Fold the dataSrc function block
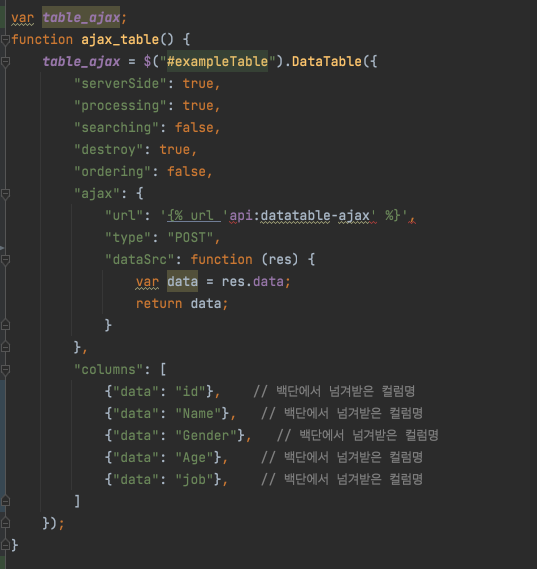 click(5, 260)
